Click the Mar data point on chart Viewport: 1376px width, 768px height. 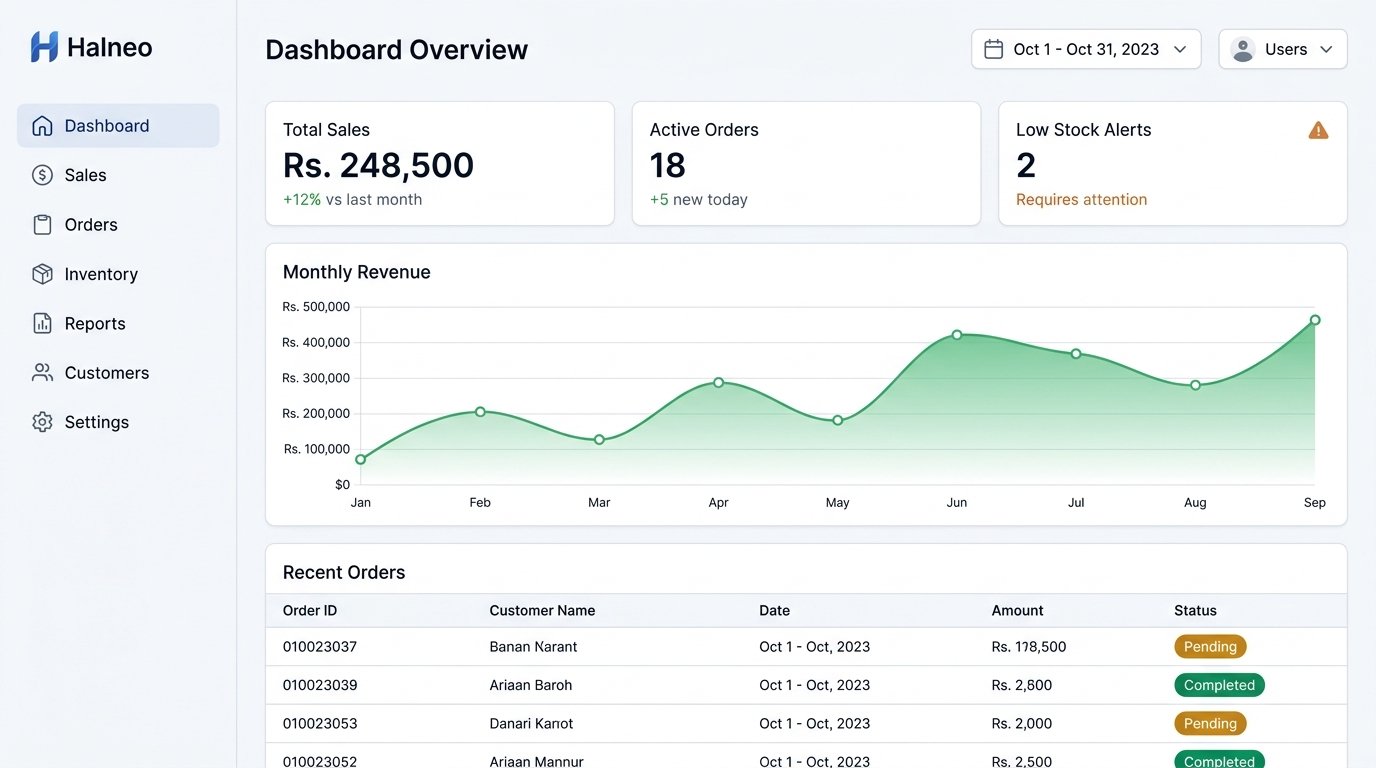(599, 440)
